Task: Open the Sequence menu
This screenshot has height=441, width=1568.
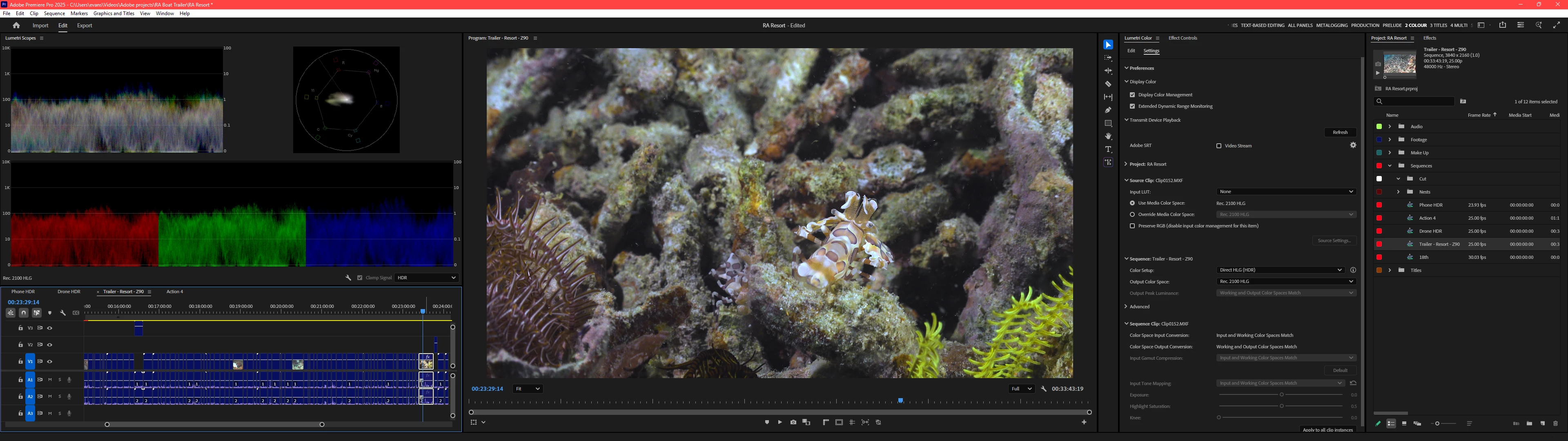Action: [x=54, y=13]
